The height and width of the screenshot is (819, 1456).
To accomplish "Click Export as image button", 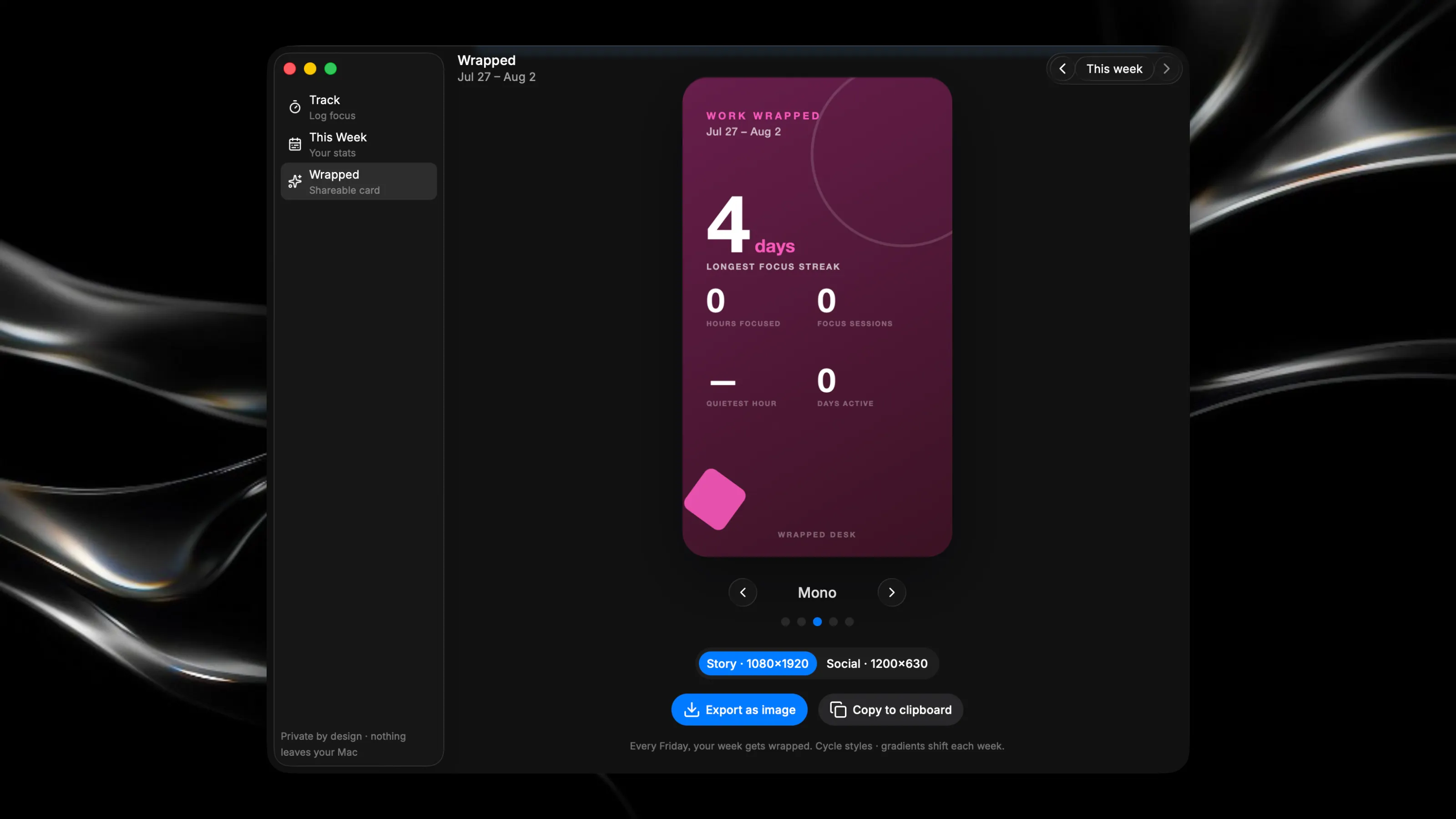I will [739, 710].
